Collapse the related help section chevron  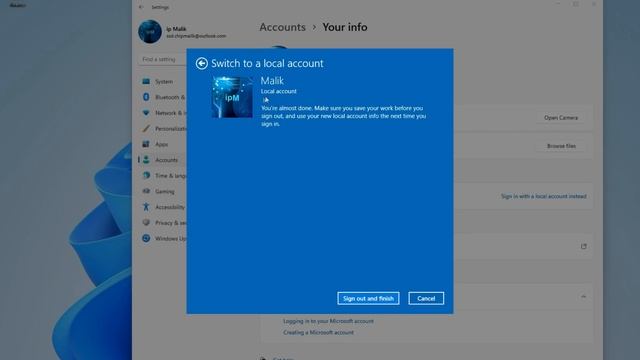(583, 297)
